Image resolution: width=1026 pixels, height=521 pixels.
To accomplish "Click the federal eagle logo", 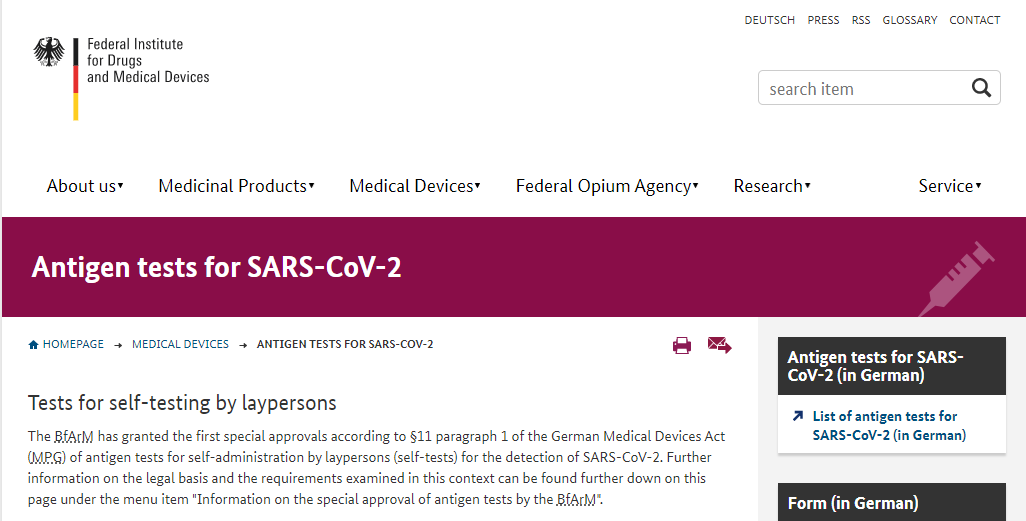I will click(x=50, y=52).
